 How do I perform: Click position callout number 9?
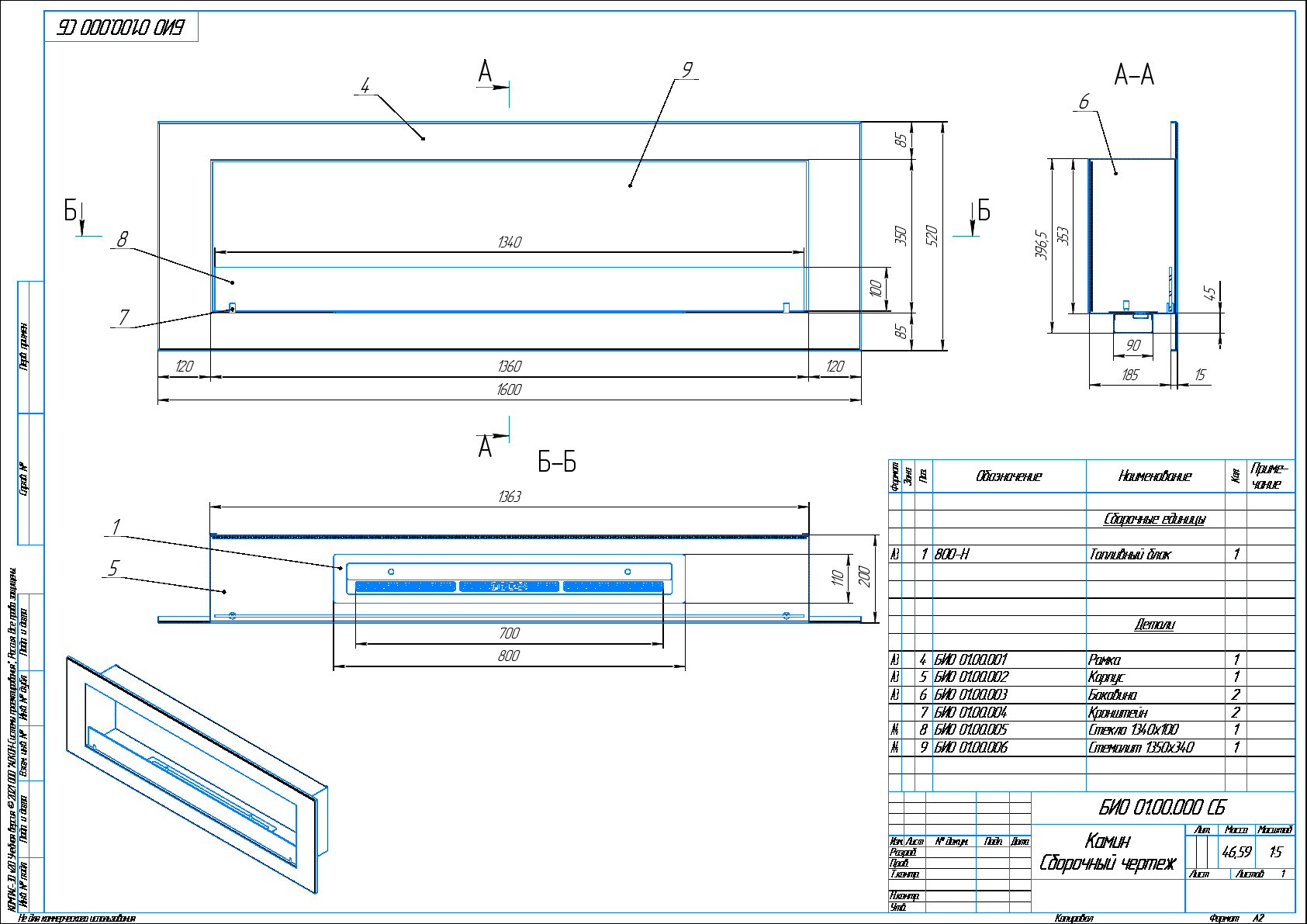pos(687,70)
